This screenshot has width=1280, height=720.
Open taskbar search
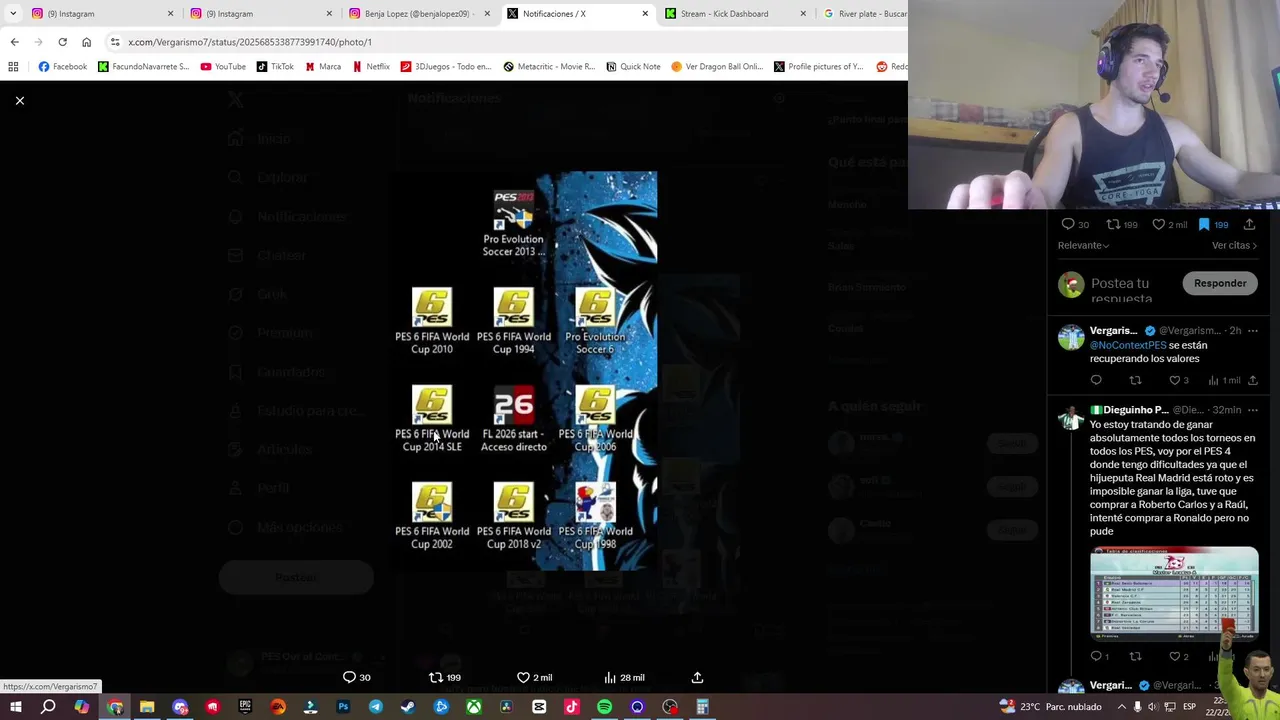coord(48,707)
